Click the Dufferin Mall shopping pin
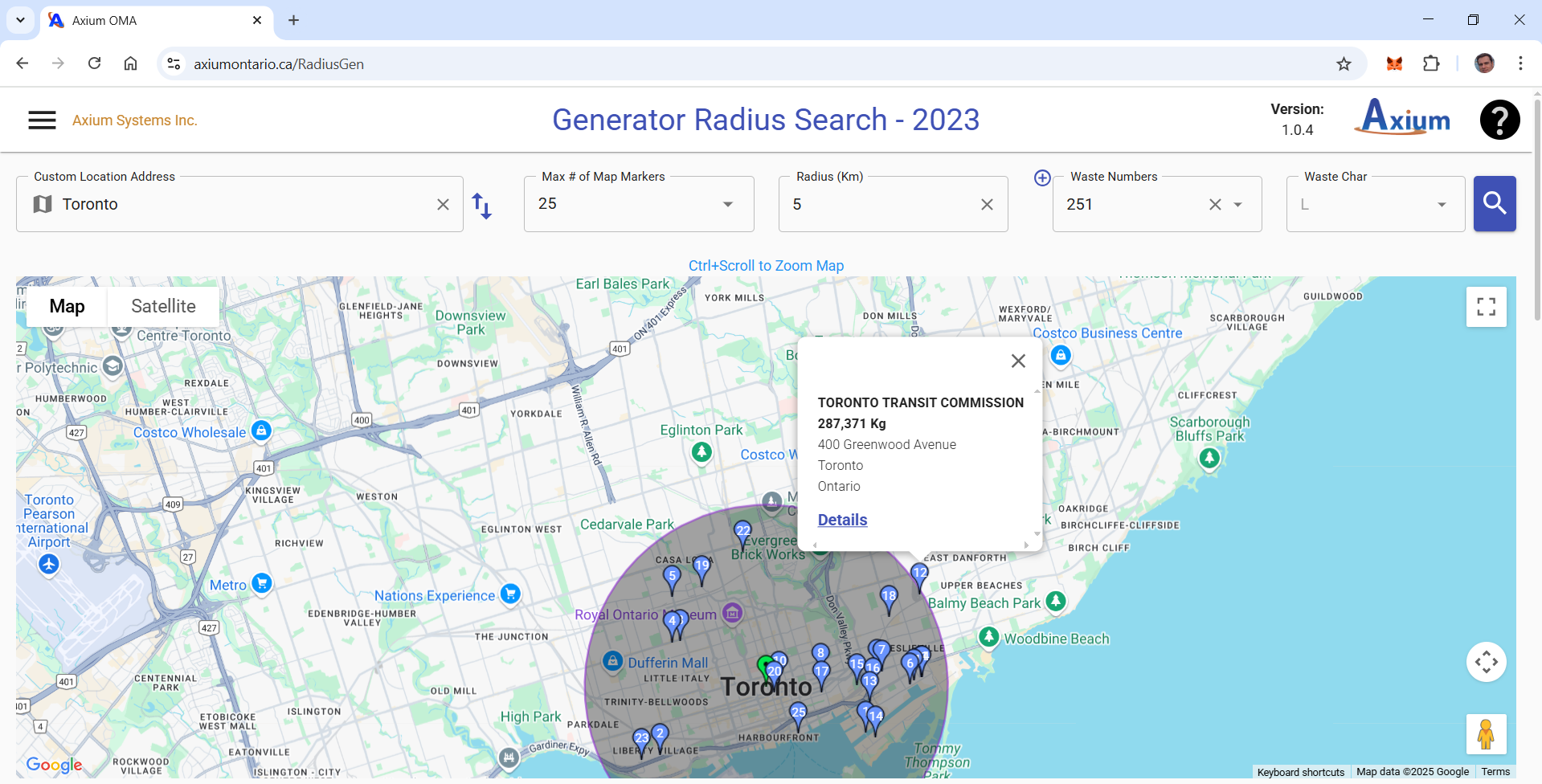The width and height of the screenshot is (1542, 784). tap(613, 661)
